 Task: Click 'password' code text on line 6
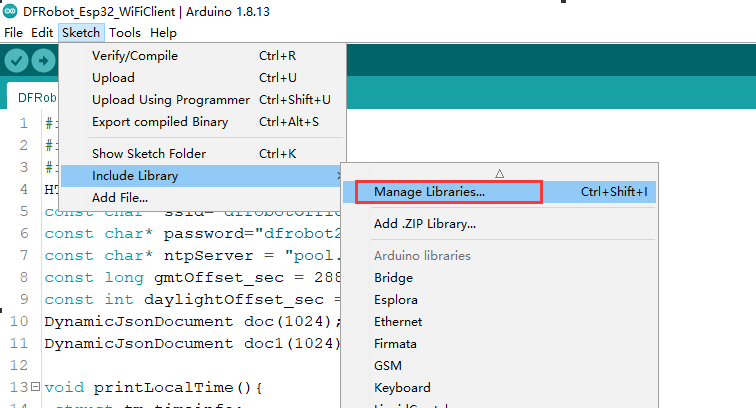coord(203,234)
